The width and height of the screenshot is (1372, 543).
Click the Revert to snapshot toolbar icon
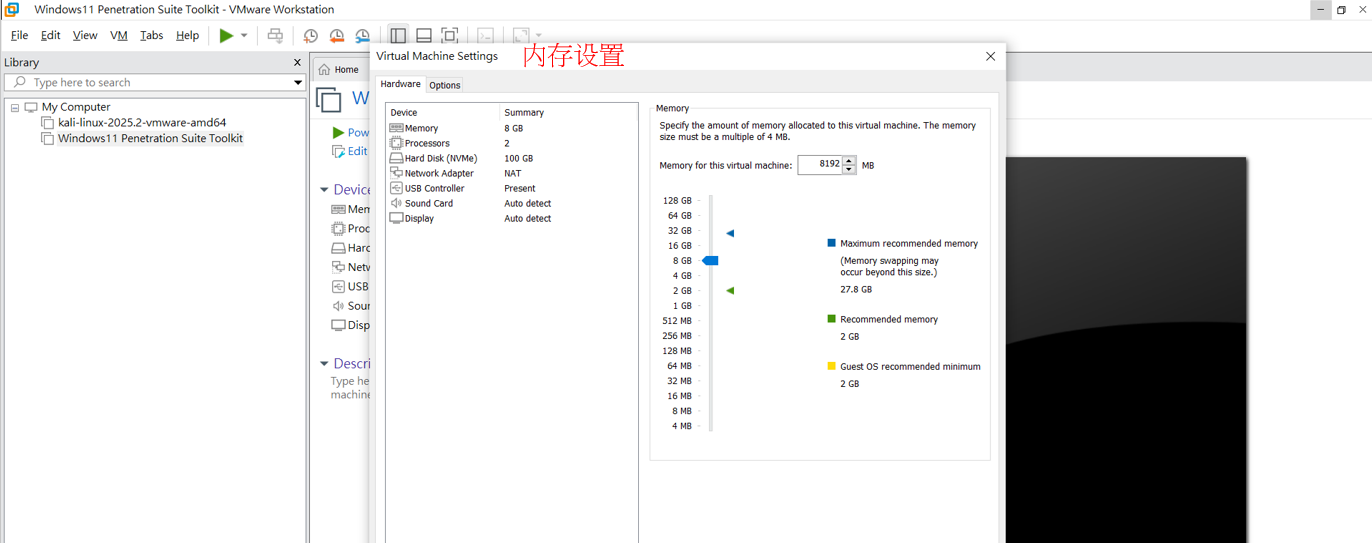tap(337, 36)
